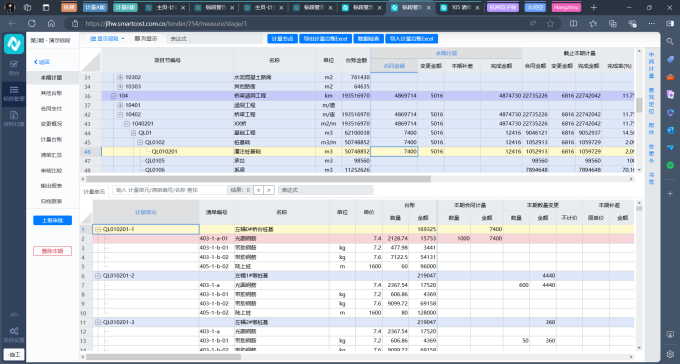The image size is (680, 364).
Task: Collapse the 104 tree node in row 36
Action: click(113, 95)
